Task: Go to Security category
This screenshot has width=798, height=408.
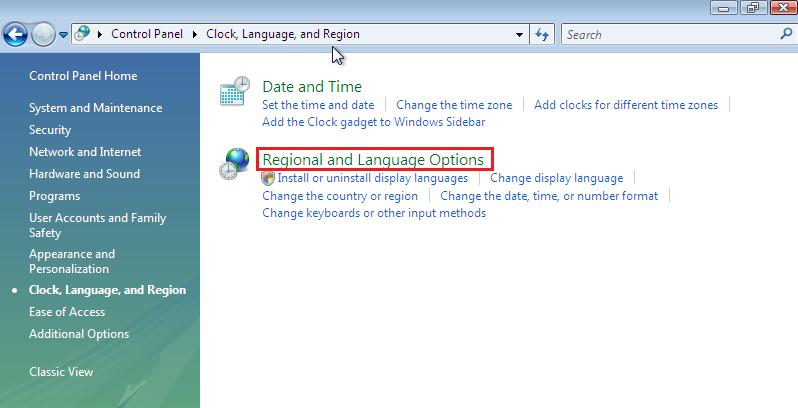Action: click(x=50, y=130)
